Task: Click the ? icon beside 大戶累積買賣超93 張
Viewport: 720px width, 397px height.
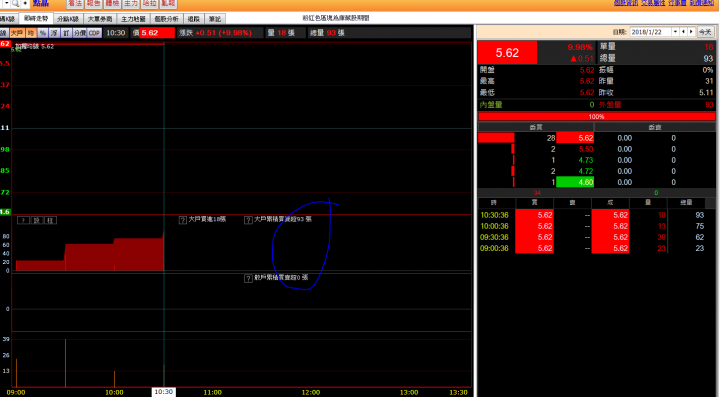Action: [x=248, y=220]
